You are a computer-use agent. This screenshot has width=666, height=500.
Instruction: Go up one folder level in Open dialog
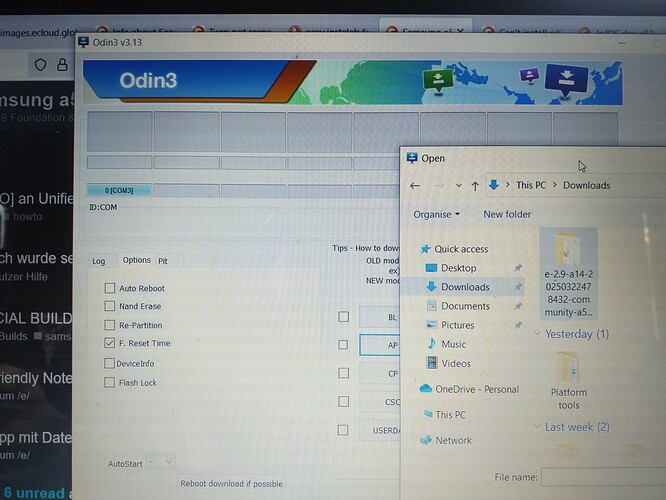click(475, 186)
